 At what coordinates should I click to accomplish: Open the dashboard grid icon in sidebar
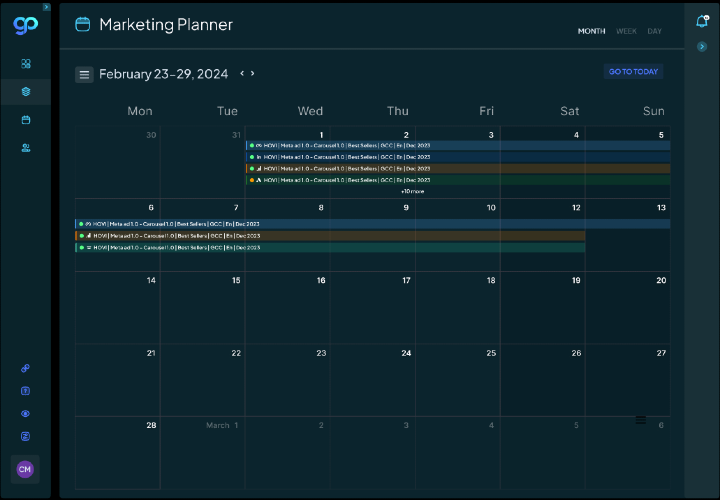[26, 64]
